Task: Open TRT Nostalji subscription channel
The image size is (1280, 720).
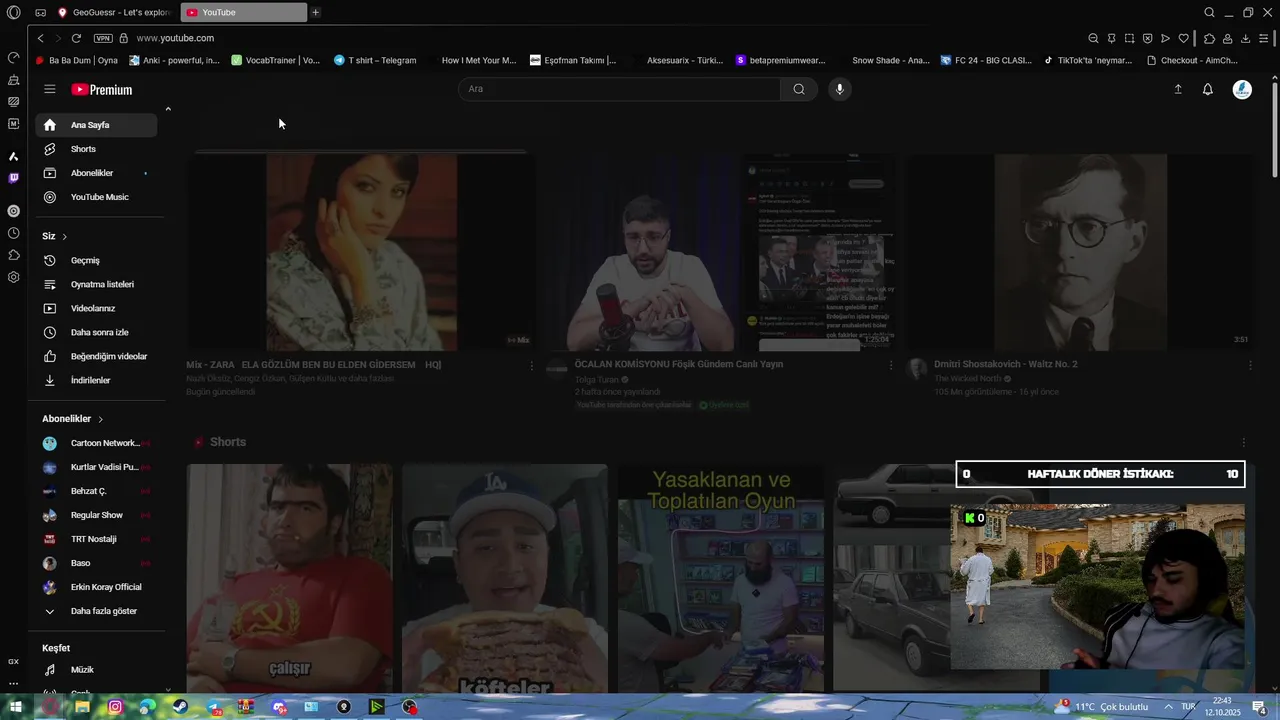Action: (96, 539)
